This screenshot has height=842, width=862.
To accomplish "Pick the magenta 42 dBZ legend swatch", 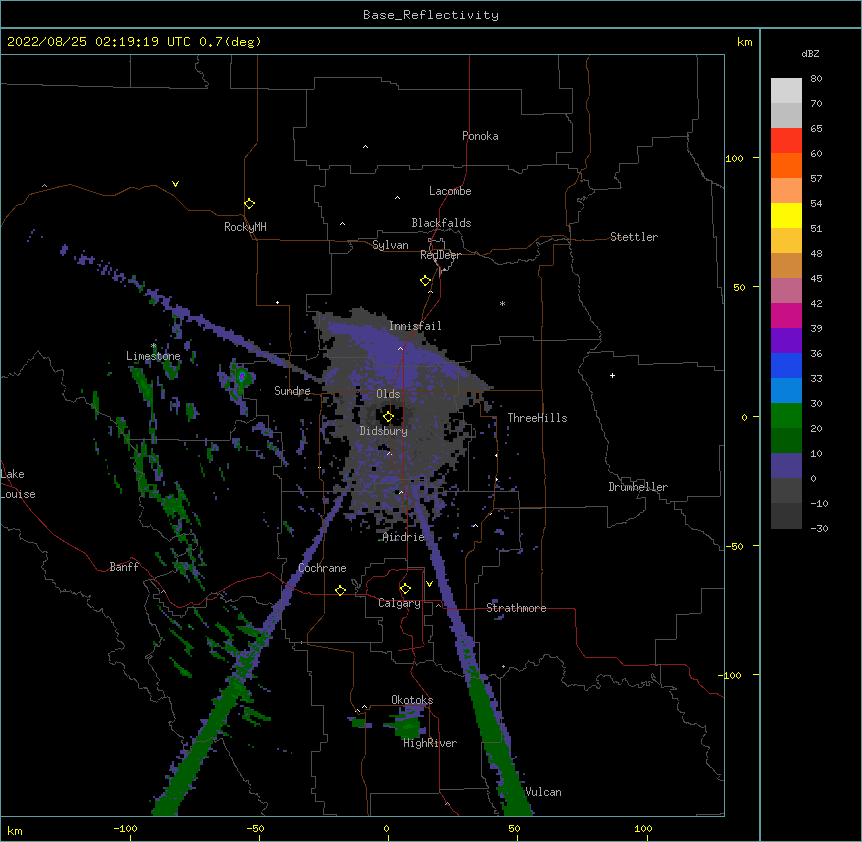I will (x=786, y=315).
